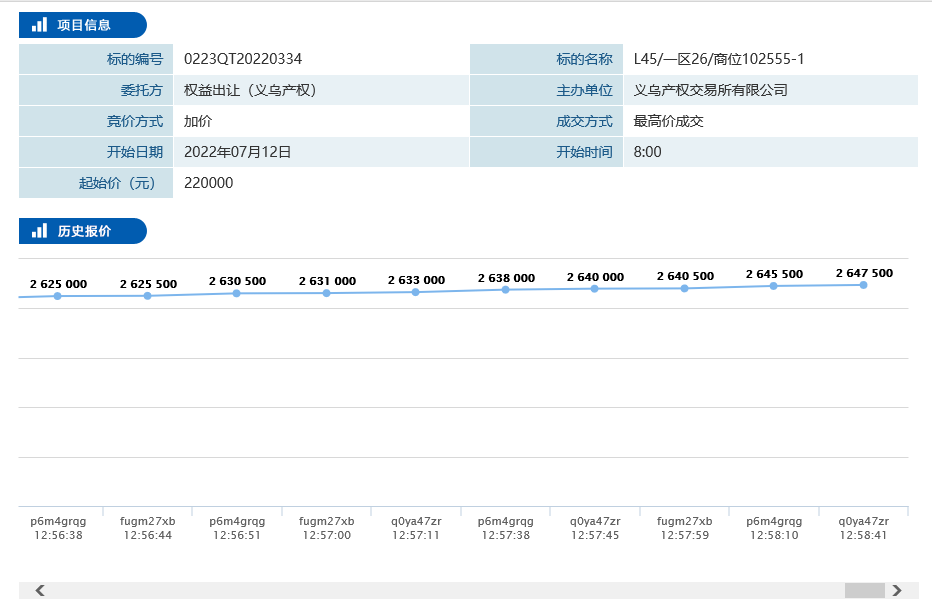Select the chart point for 2 630 500
932x616 pixels.
(237, 293)
